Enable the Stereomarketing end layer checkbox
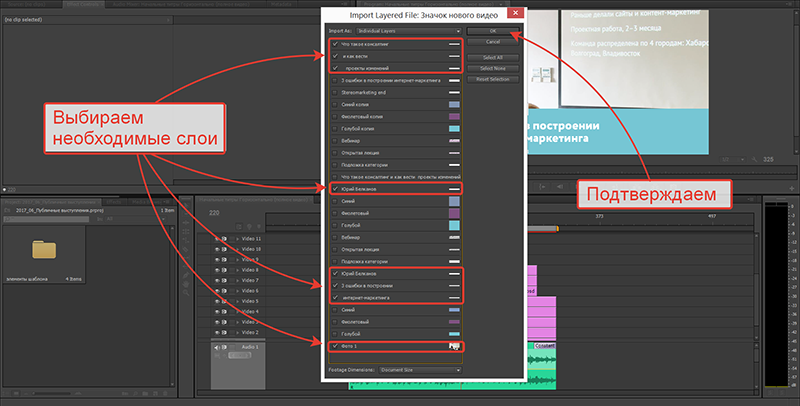Image resolution: width=800 pixels, height=406 pixels. click(334, 90)
